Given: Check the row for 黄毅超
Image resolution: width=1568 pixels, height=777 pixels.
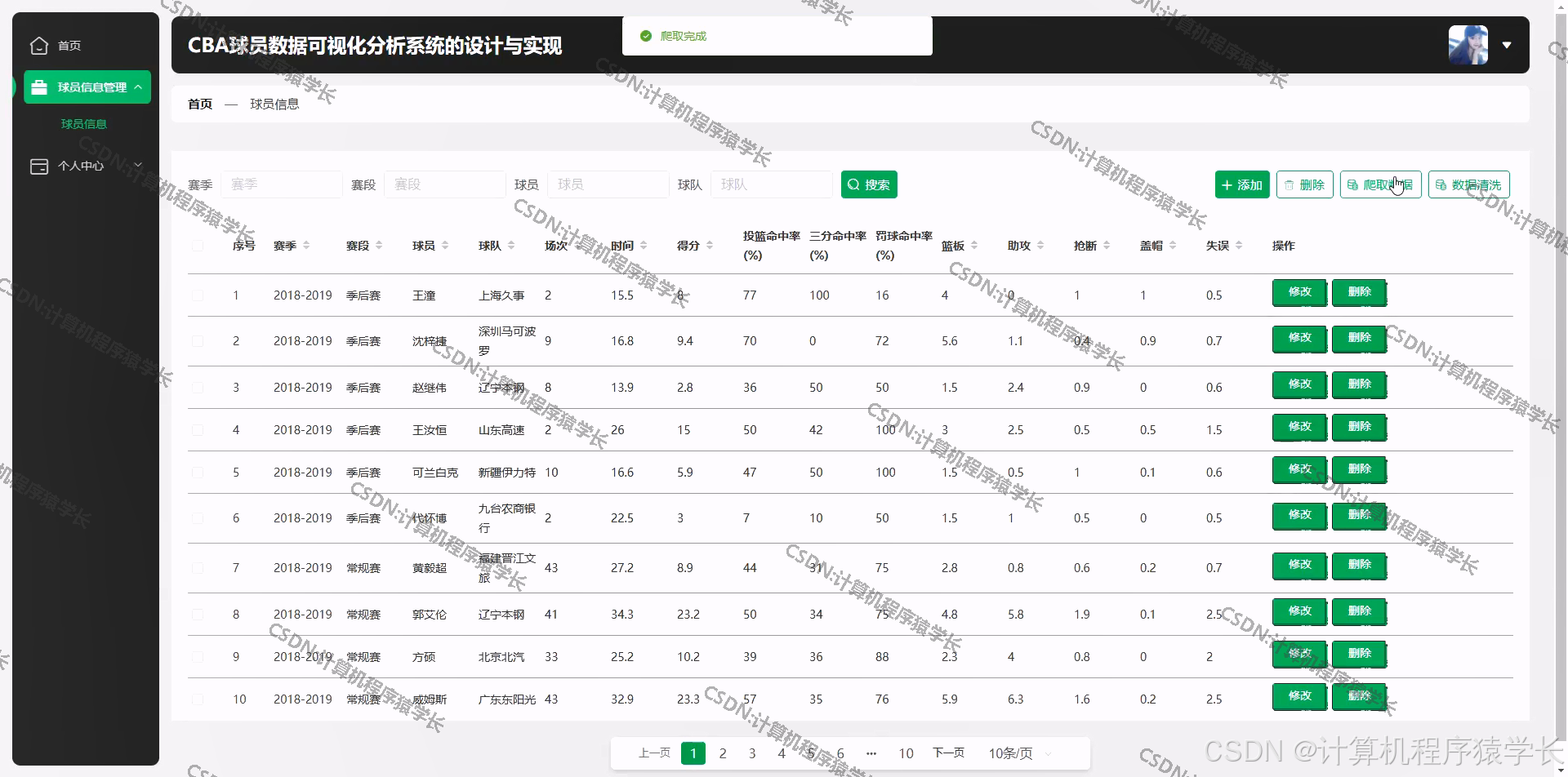Looking at the screenshot, I should tap(198, 568).
